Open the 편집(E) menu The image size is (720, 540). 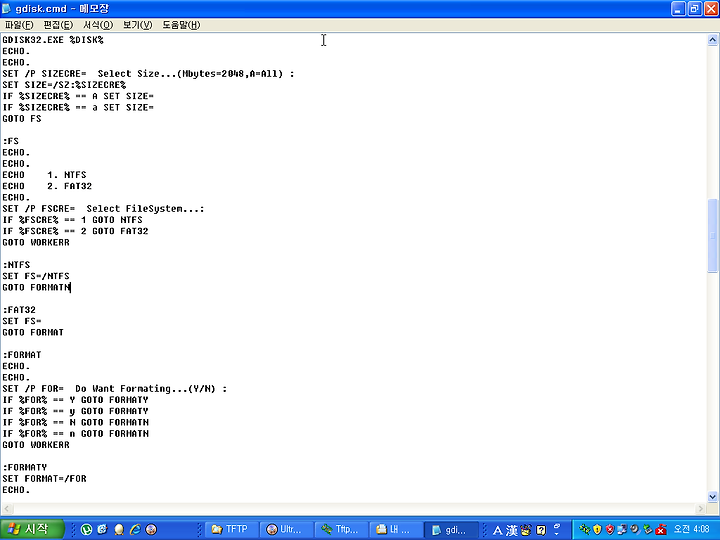[58, 25]
